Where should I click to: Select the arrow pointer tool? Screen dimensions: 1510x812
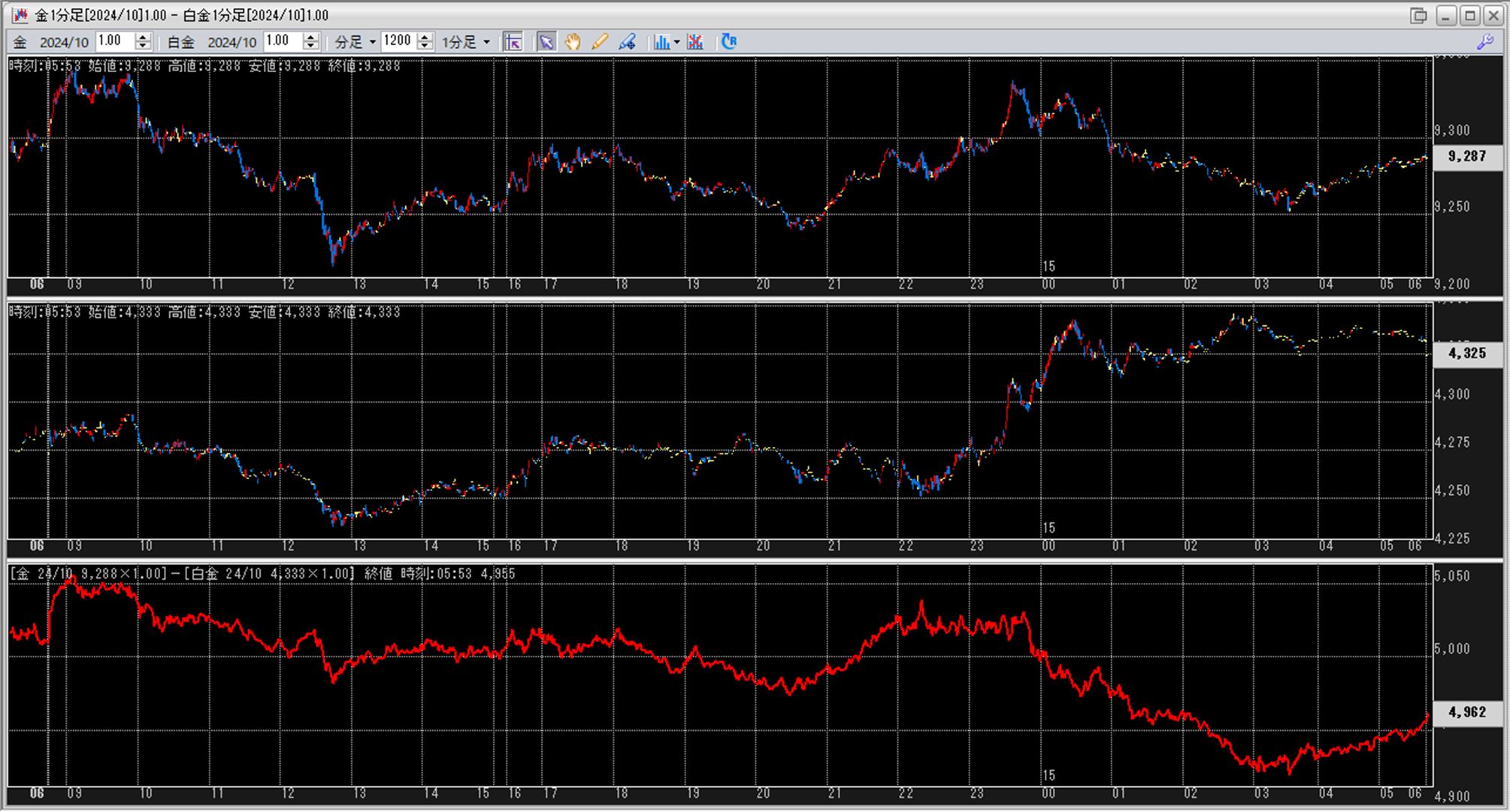click(546, 42)
